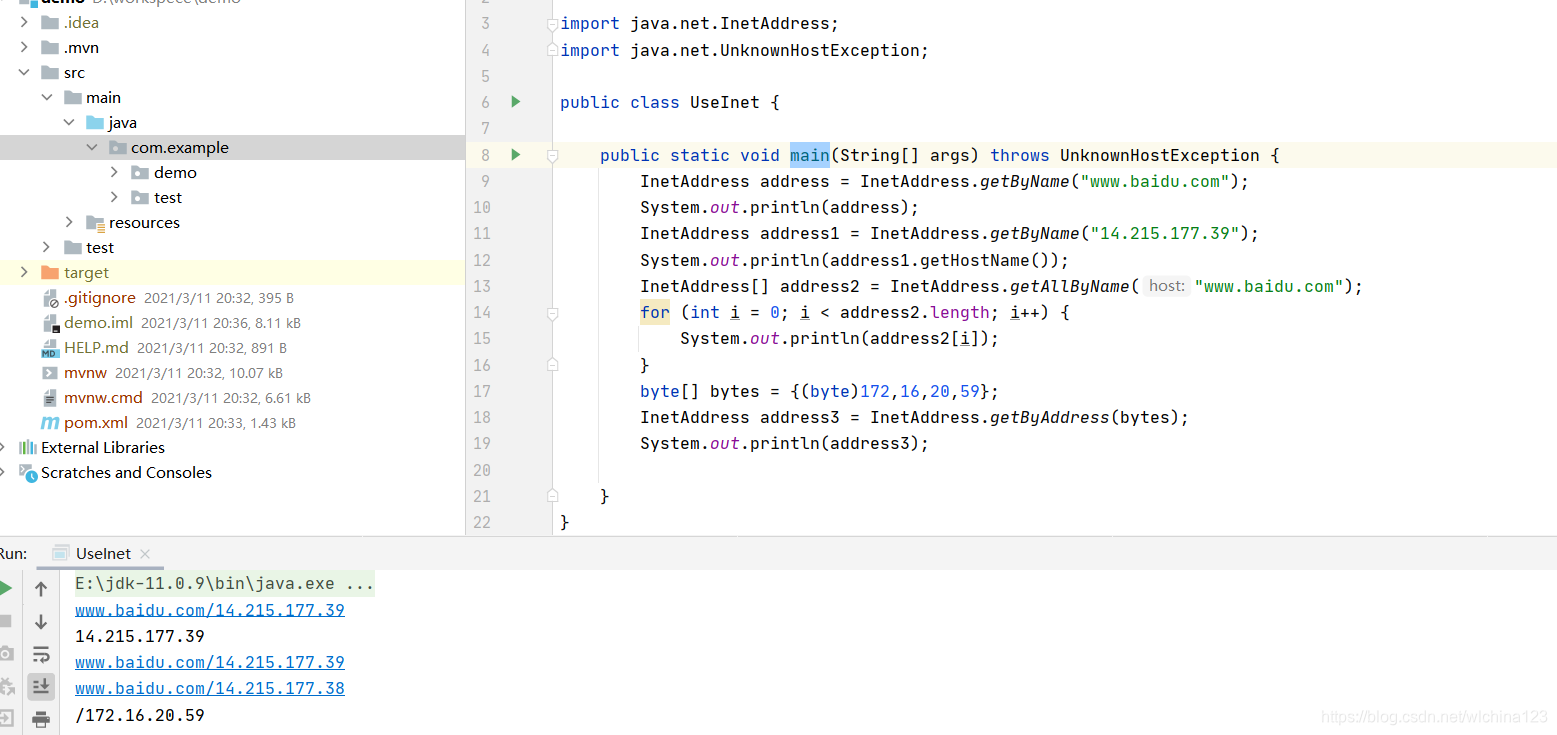
Task: Collapse the java folder arrow
Action: 69,122
